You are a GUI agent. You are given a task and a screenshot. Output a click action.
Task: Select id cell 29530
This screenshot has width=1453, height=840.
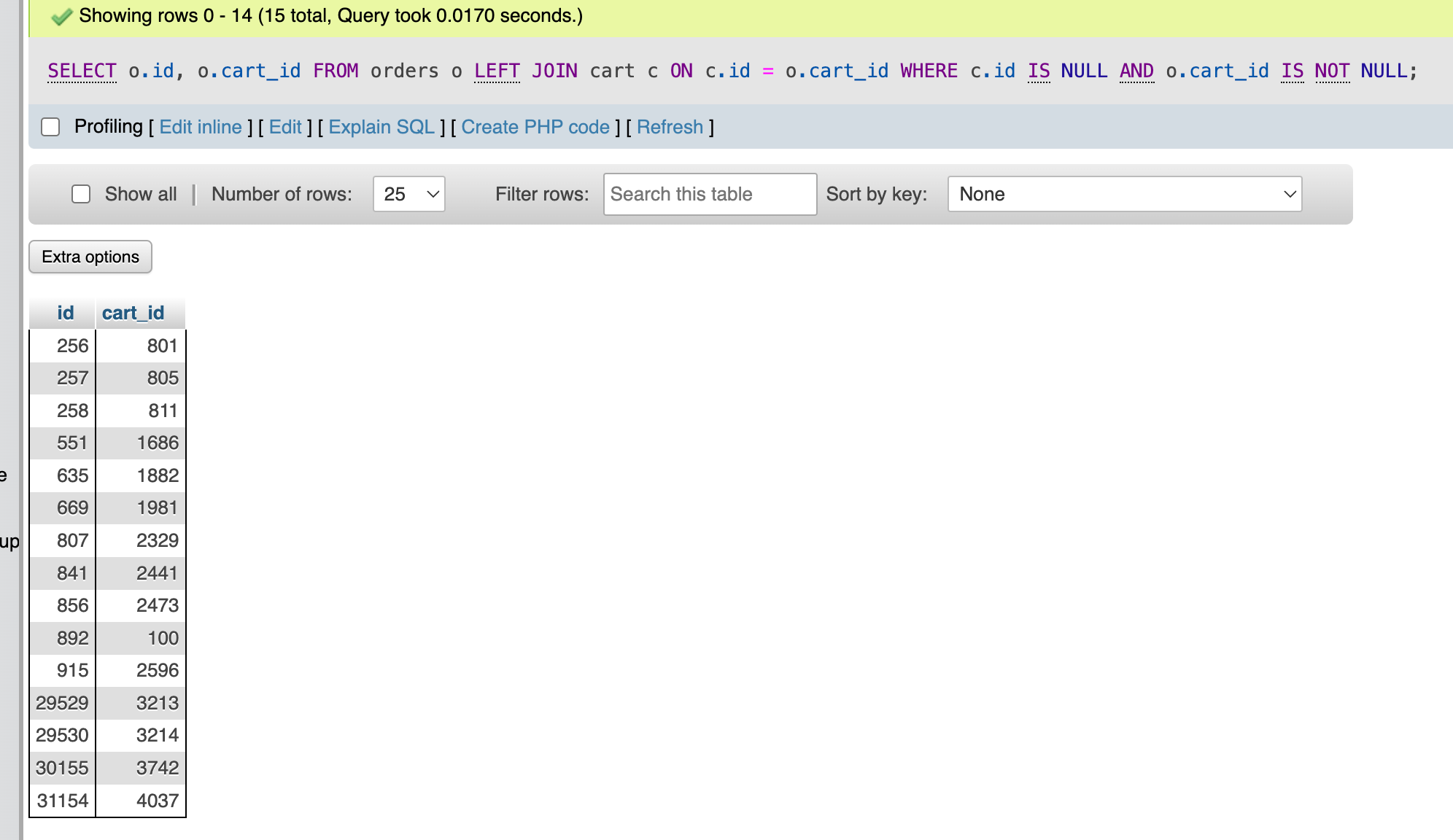pos(63,735)
